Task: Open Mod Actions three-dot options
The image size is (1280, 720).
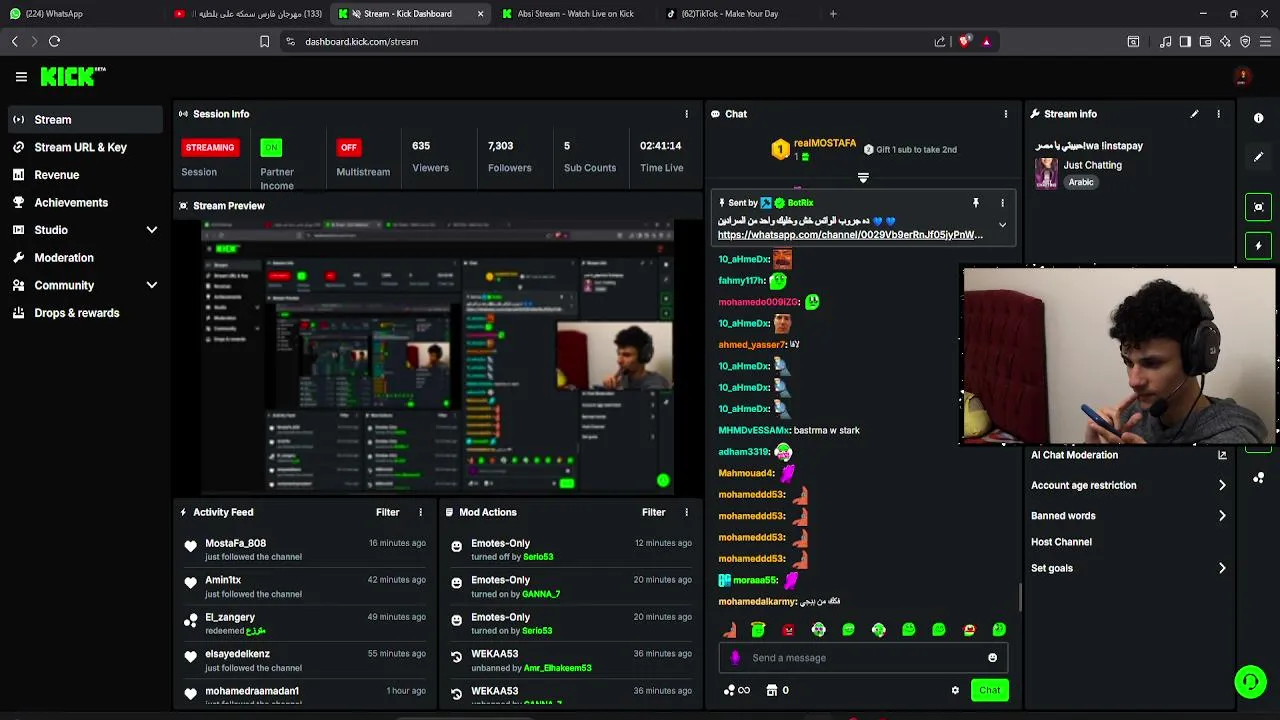Action: pyautogui.click(x=686, y=512)
